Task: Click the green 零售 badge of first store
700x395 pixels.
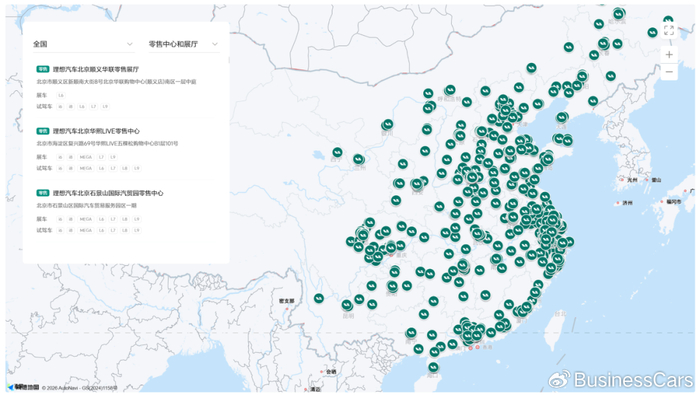Action: pyautogui.click(x=42, y=69)
